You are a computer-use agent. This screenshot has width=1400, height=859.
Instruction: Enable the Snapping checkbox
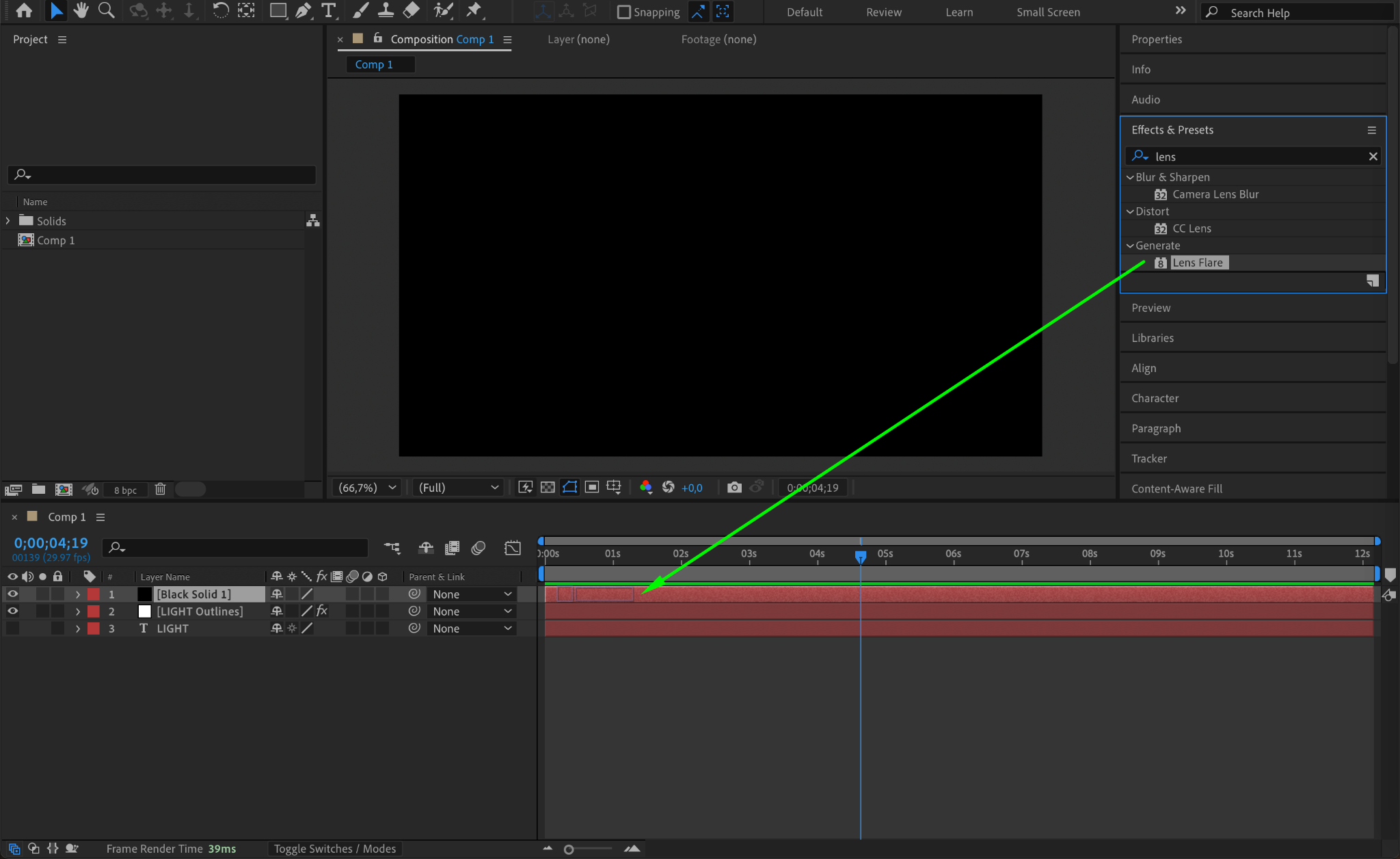(623, 12)
